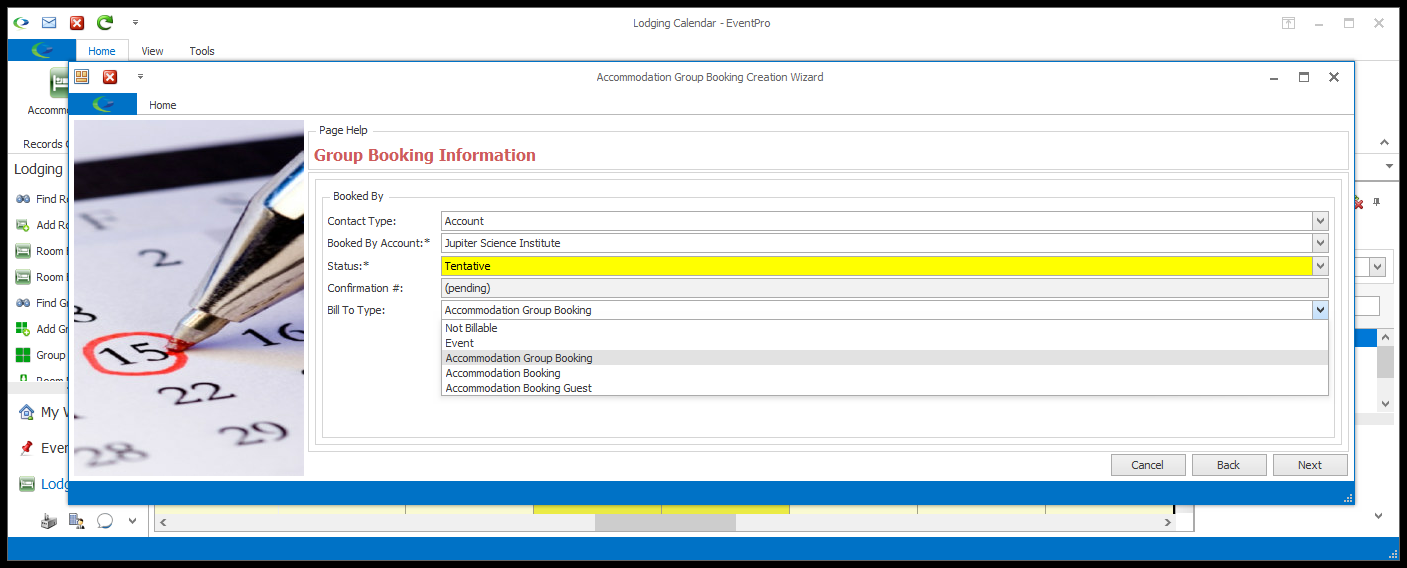Screen dimensions: 1407x568
Task: Choose Event from Bill To list
Action: point(885,343)
